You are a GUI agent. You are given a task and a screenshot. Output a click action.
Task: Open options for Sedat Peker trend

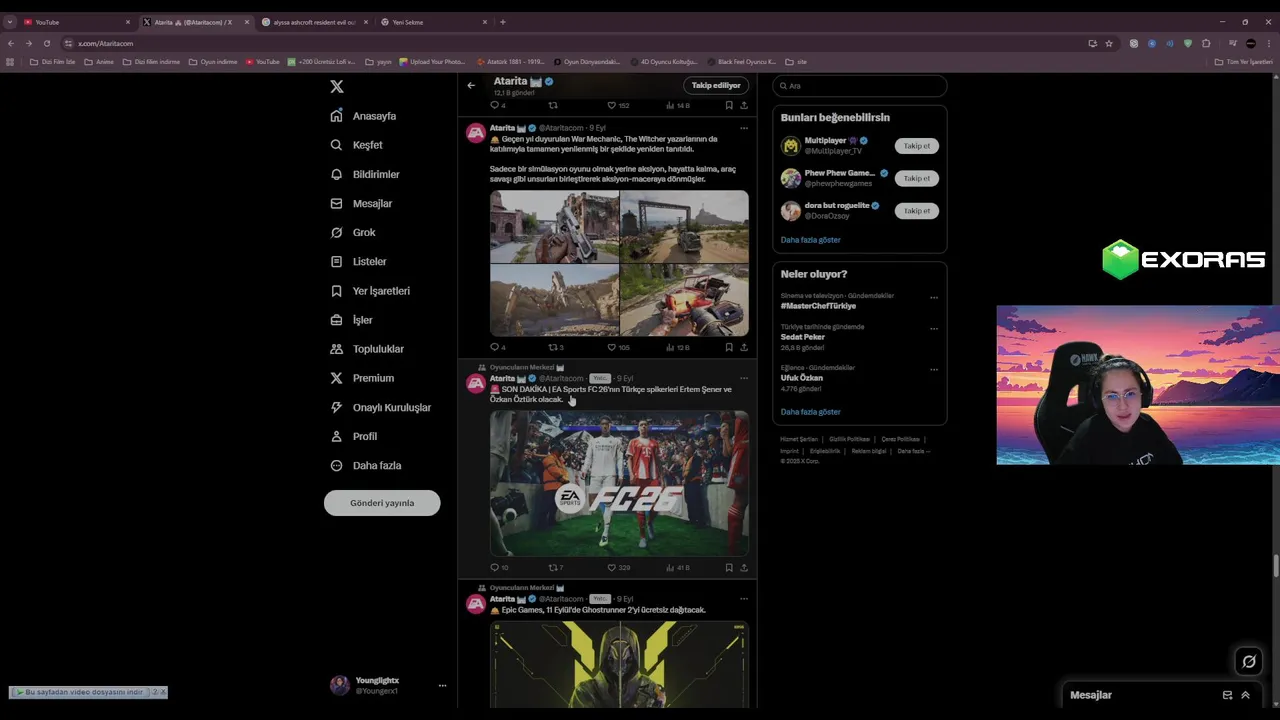pyautogui.click(x=934, y=328)
